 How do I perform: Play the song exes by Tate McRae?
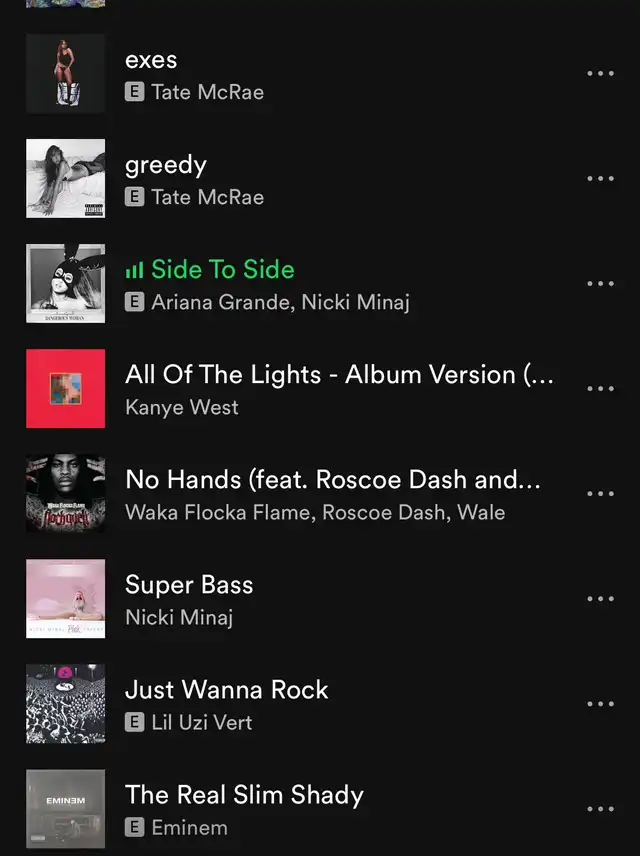click(320, 74)
